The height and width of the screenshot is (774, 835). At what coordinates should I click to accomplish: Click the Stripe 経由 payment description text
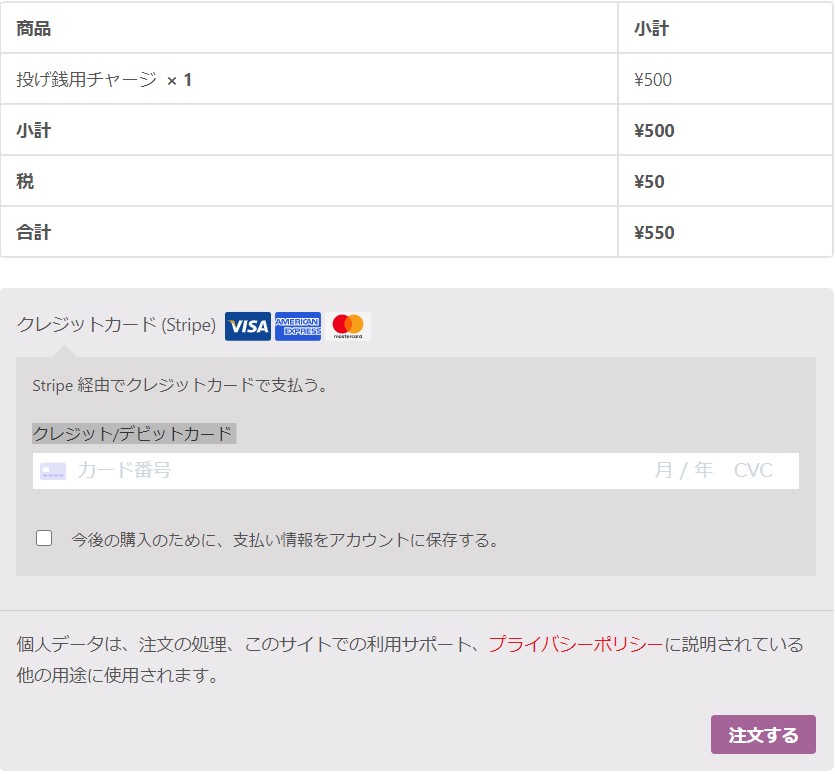(180, 385)
